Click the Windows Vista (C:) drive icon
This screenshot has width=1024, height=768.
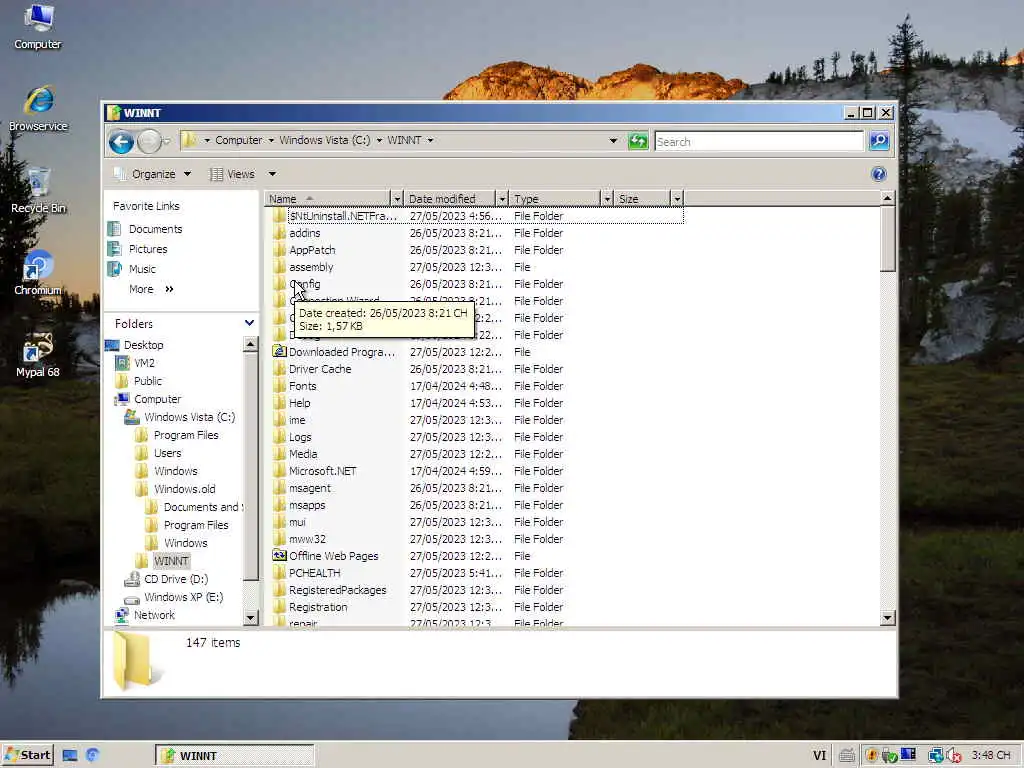point(132,417)
